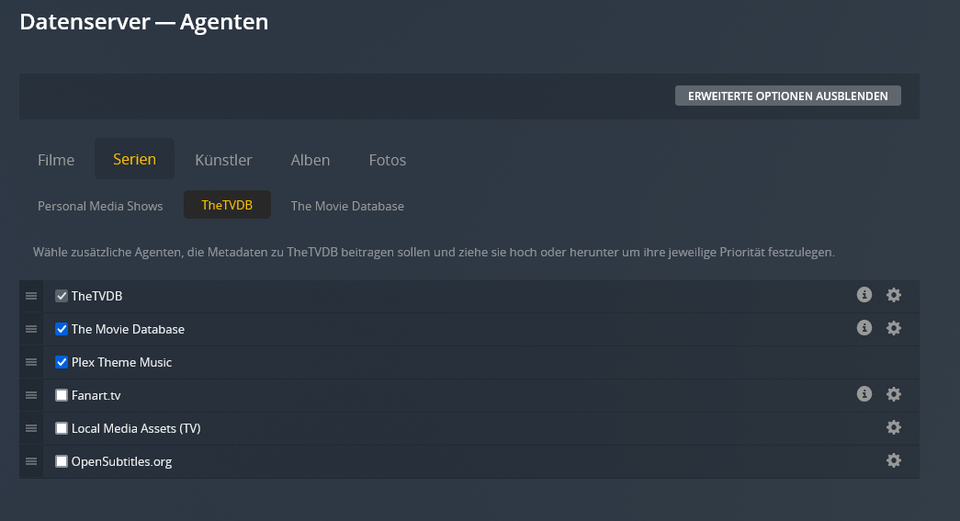The width and height of the screenshot is (960, 521).
Task: Click Erweiterte Optionen Ausblenden button
Action: point(788,96)
